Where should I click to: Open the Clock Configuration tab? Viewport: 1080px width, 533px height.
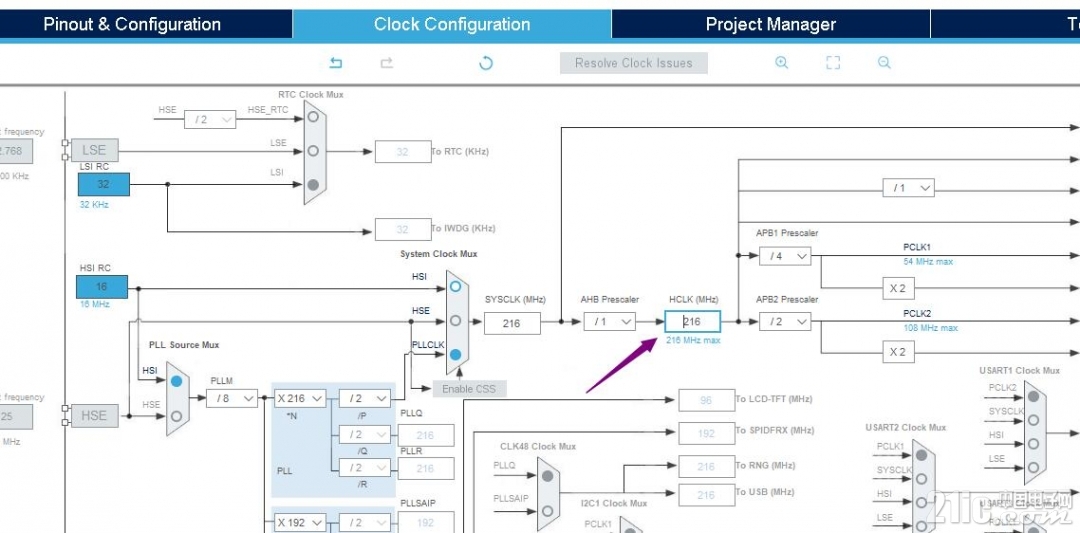452,25
